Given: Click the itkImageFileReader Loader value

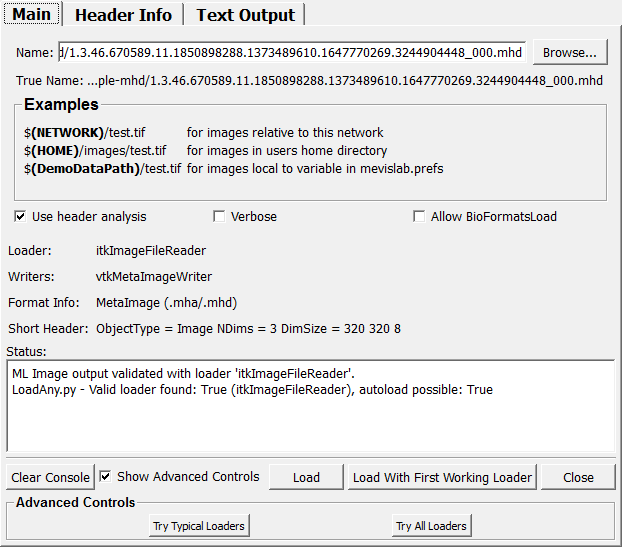Looking at the screenshot, I should coord(151,251).
